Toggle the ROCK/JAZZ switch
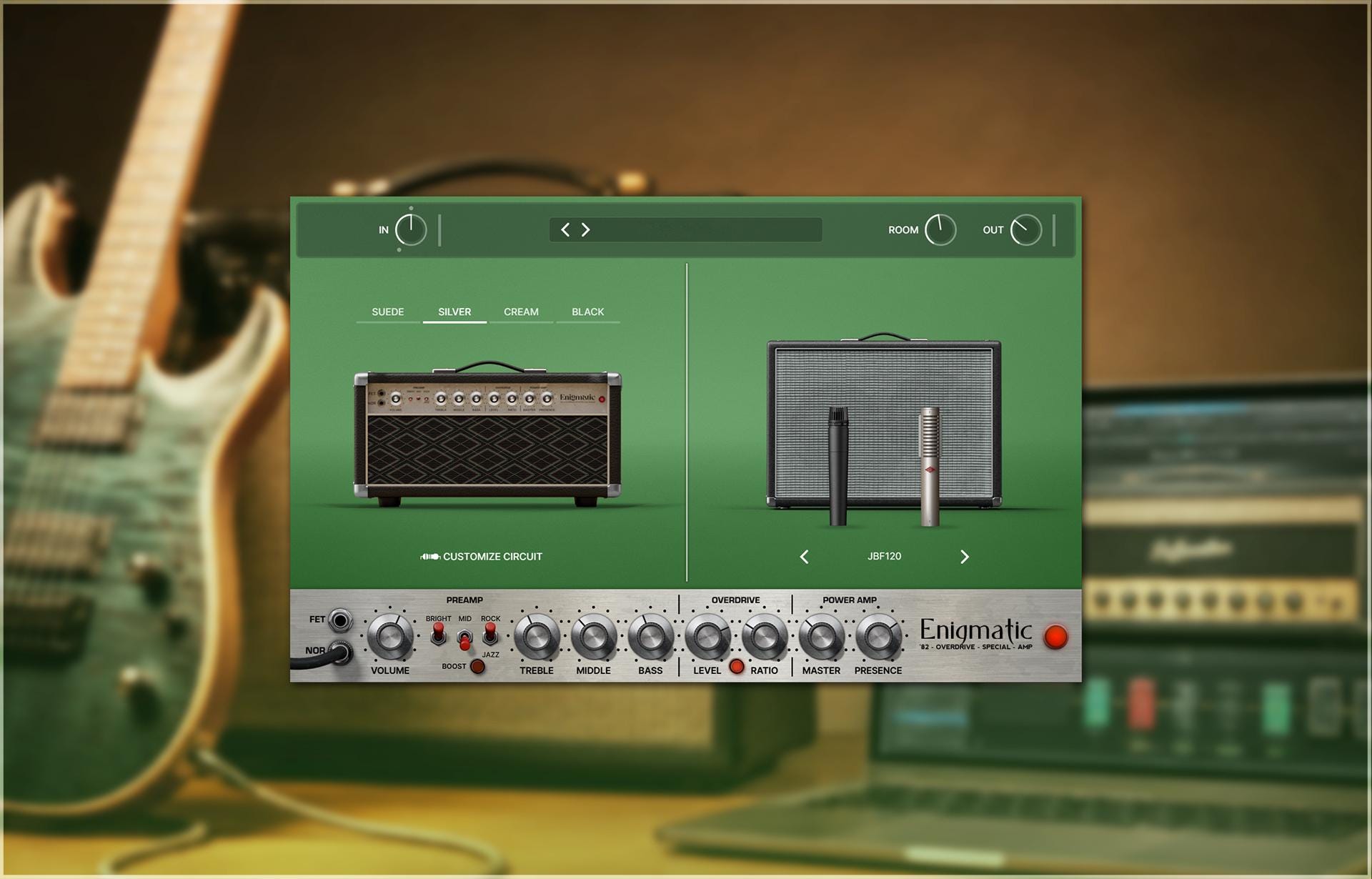 [490, 634]
